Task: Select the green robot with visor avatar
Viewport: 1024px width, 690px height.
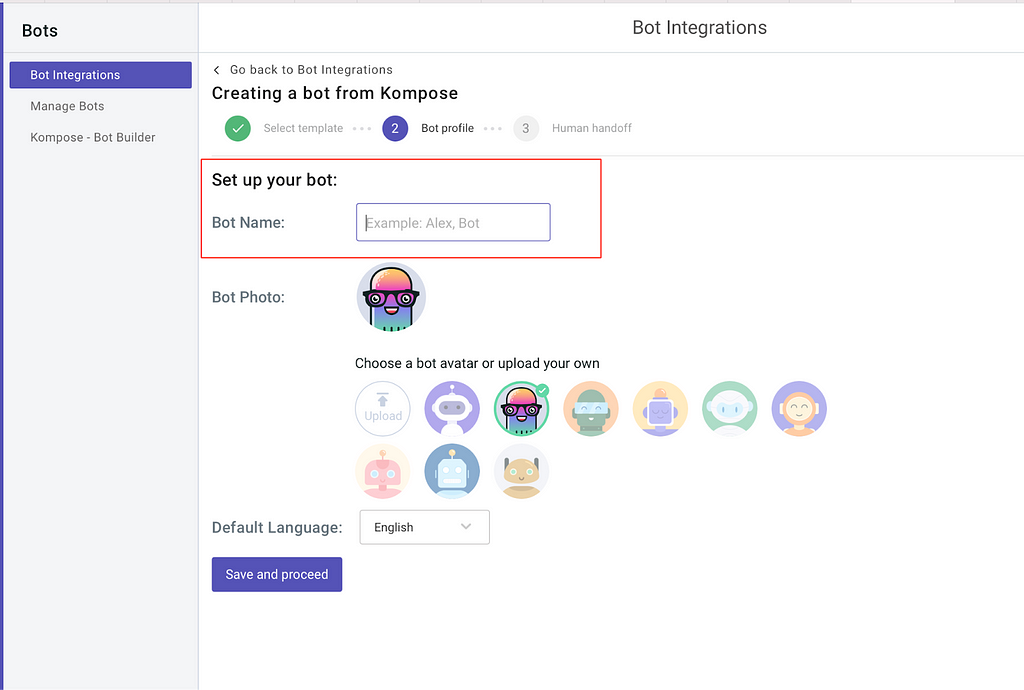Action: pyautogui.click(x=591, y=408)
